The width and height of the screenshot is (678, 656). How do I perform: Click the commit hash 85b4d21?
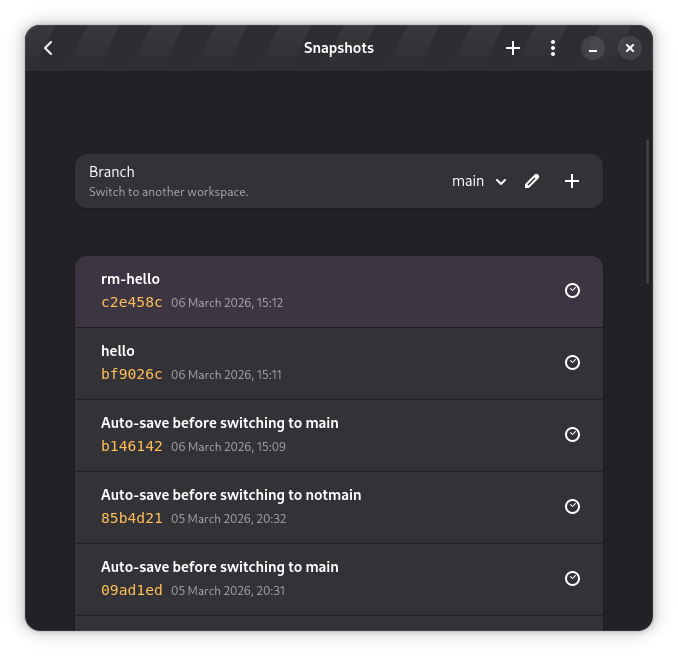[131, 518]
